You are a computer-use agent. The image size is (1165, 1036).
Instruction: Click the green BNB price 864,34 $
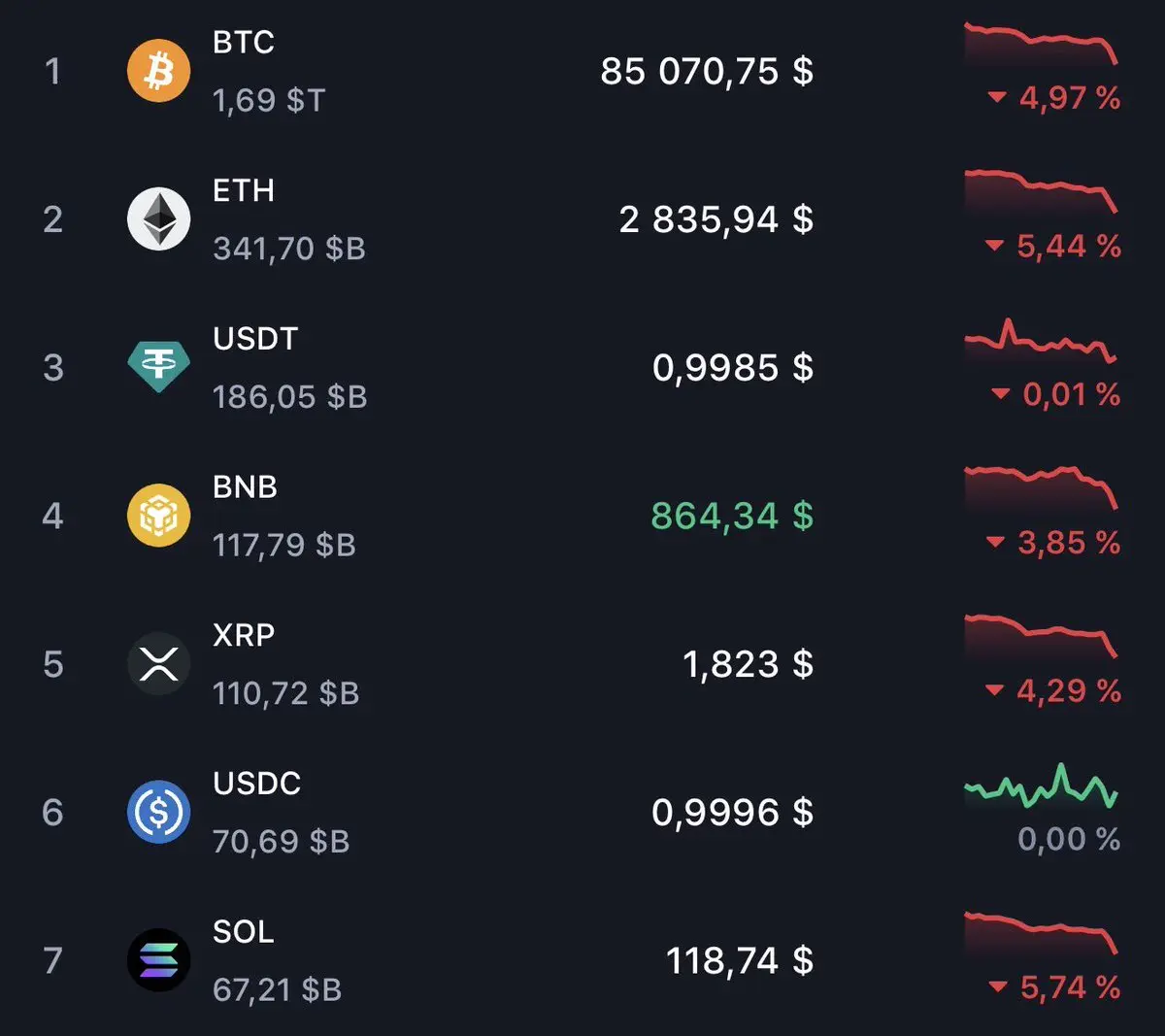tap(731, 516)
